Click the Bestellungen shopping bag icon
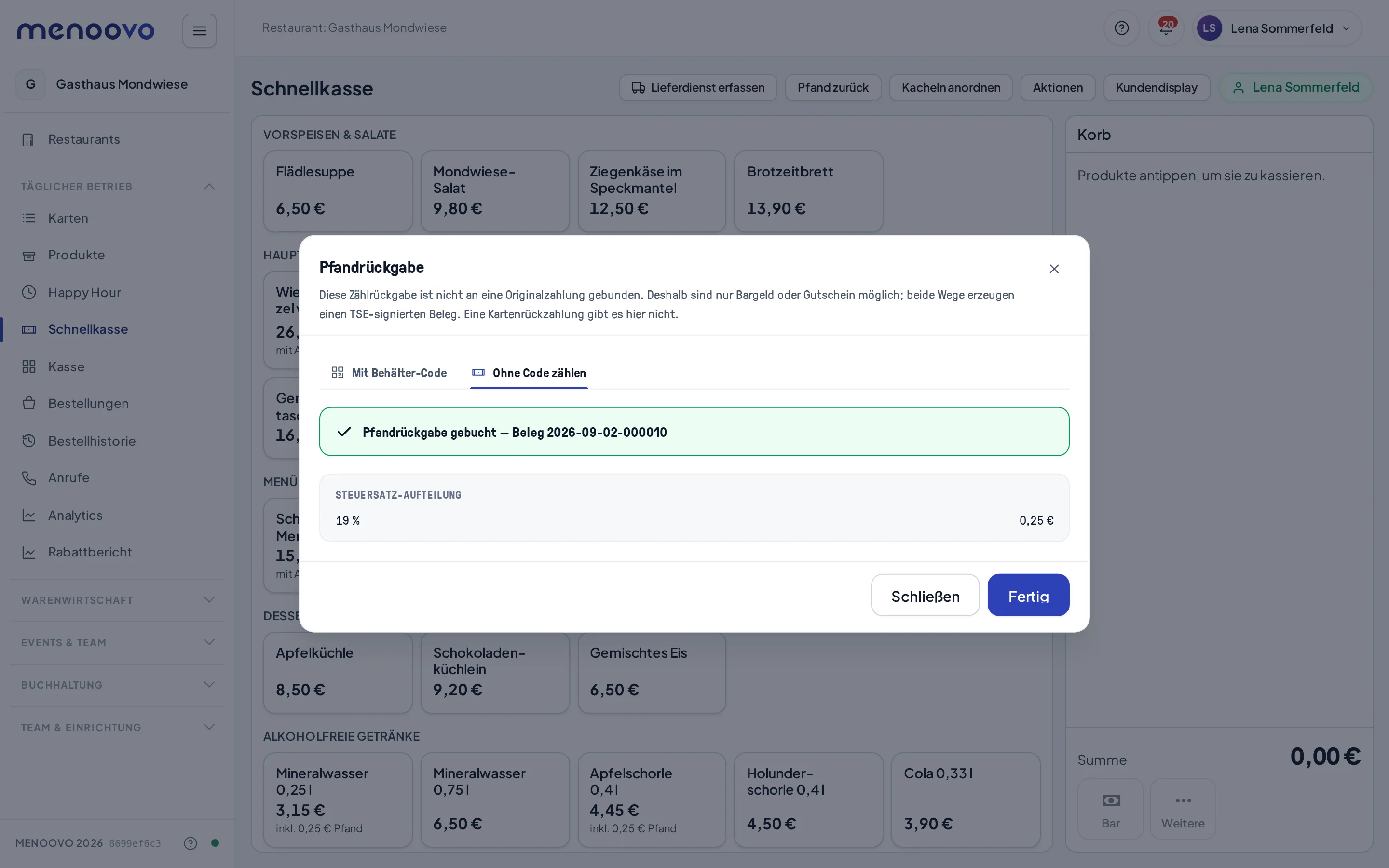Image resolution: width=1389 pixels, height=868 pixels. 29,403
